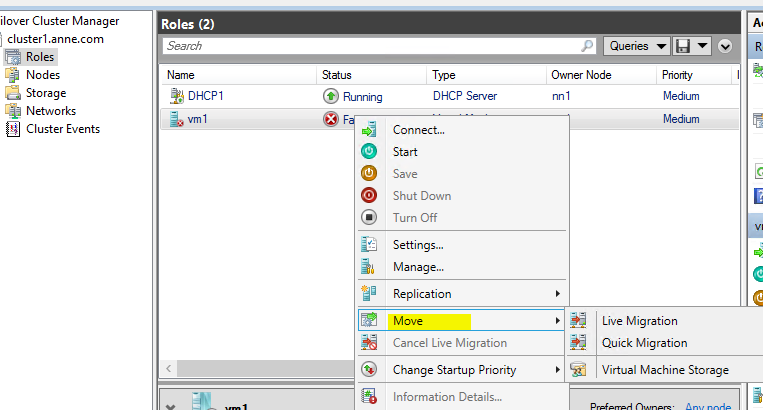Click DHCP1's Medium priority cell
Image resolution: width=763 pixels, height=410 pixels.
(x=681, y=96)
